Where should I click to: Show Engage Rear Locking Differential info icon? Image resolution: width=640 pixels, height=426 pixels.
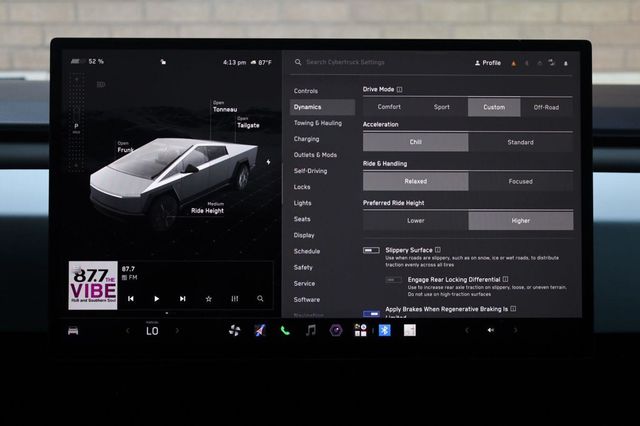505,279
